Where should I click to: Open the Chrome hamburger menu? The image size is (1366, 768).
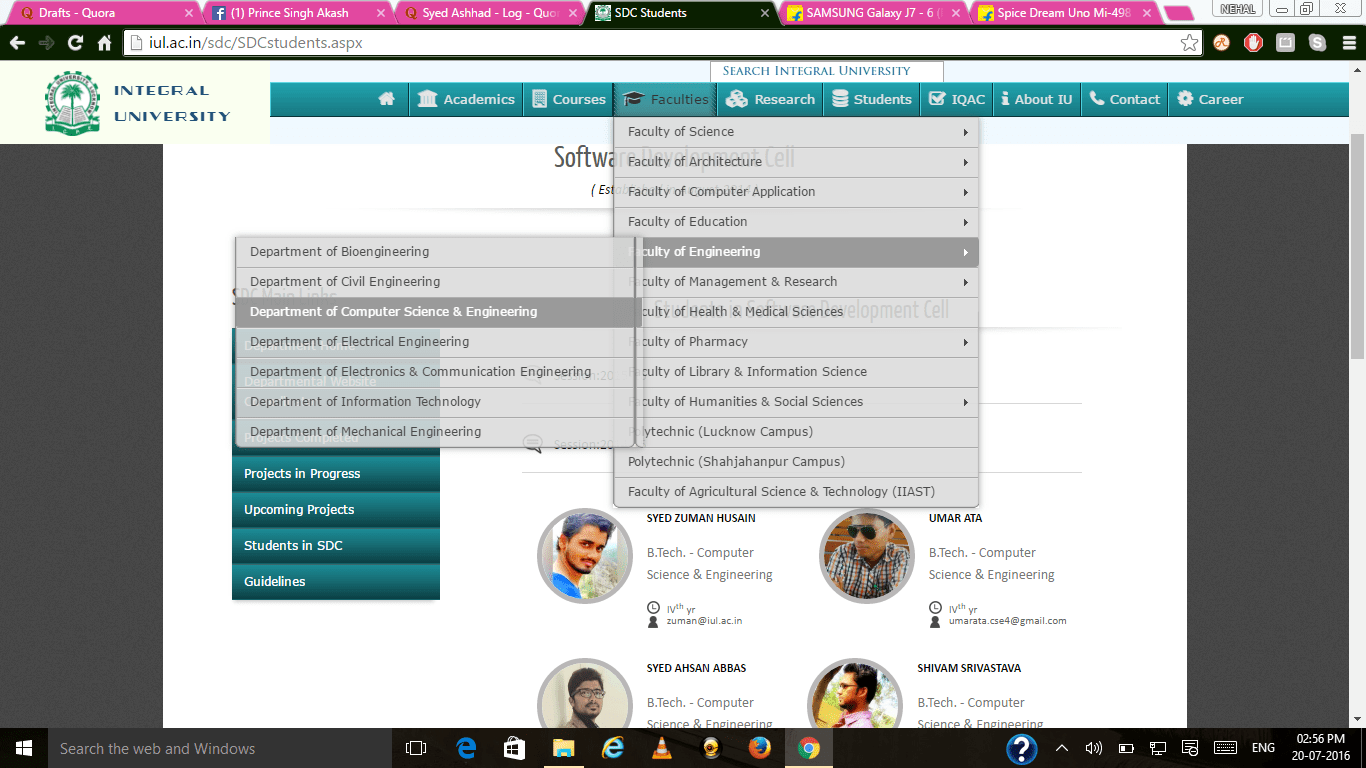(1347, 43)
